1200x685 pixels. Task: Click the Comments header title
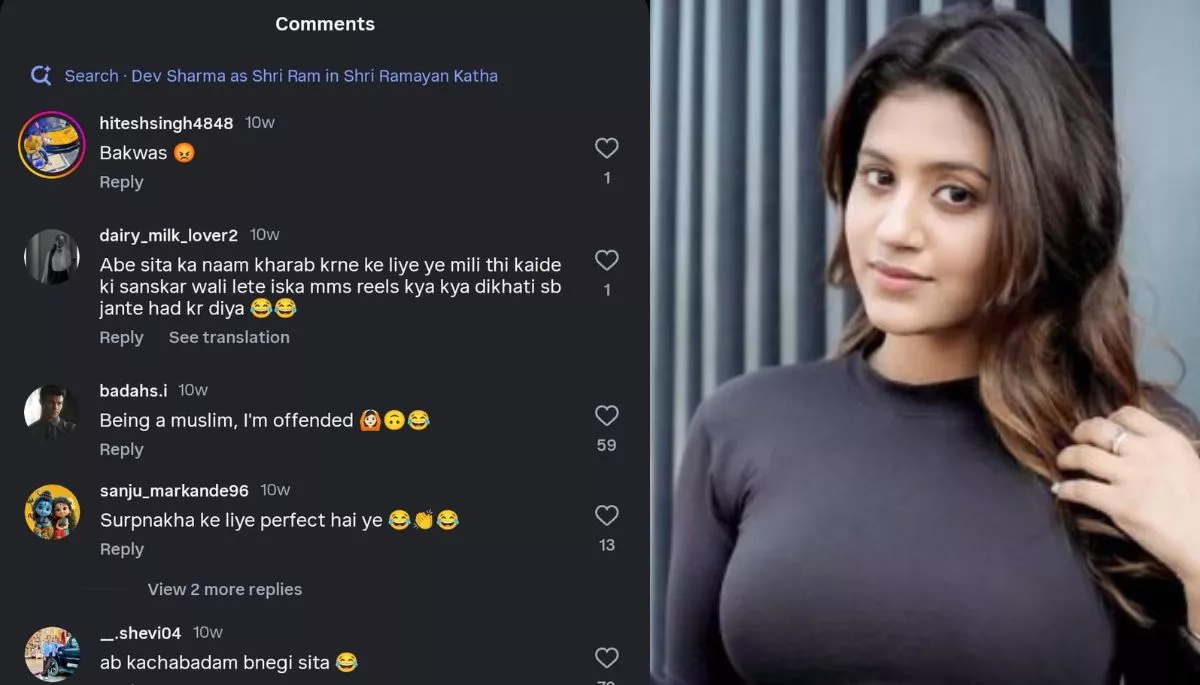coord(325,24)
